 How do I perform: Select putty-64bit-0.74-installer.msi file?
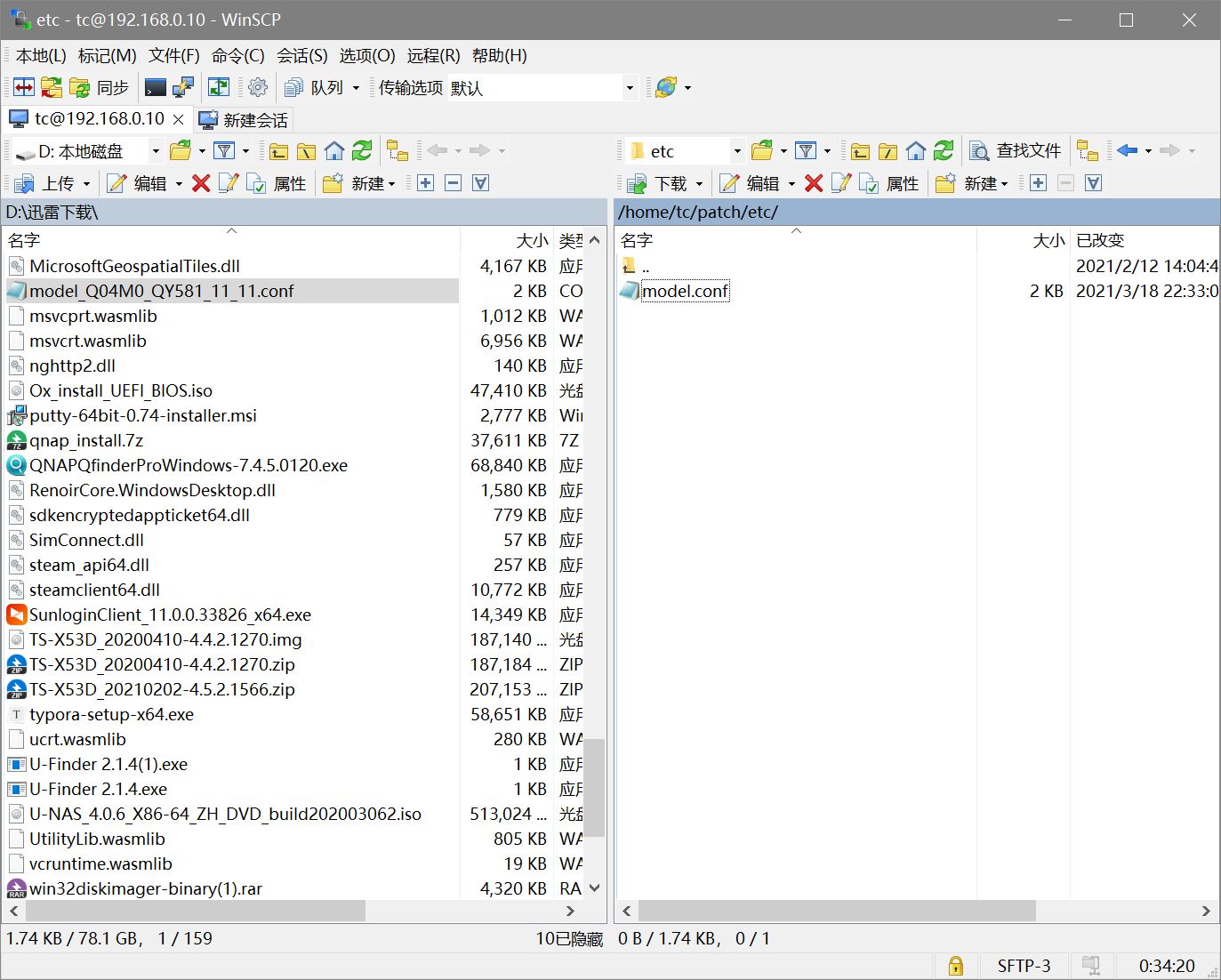pos(142,415)
